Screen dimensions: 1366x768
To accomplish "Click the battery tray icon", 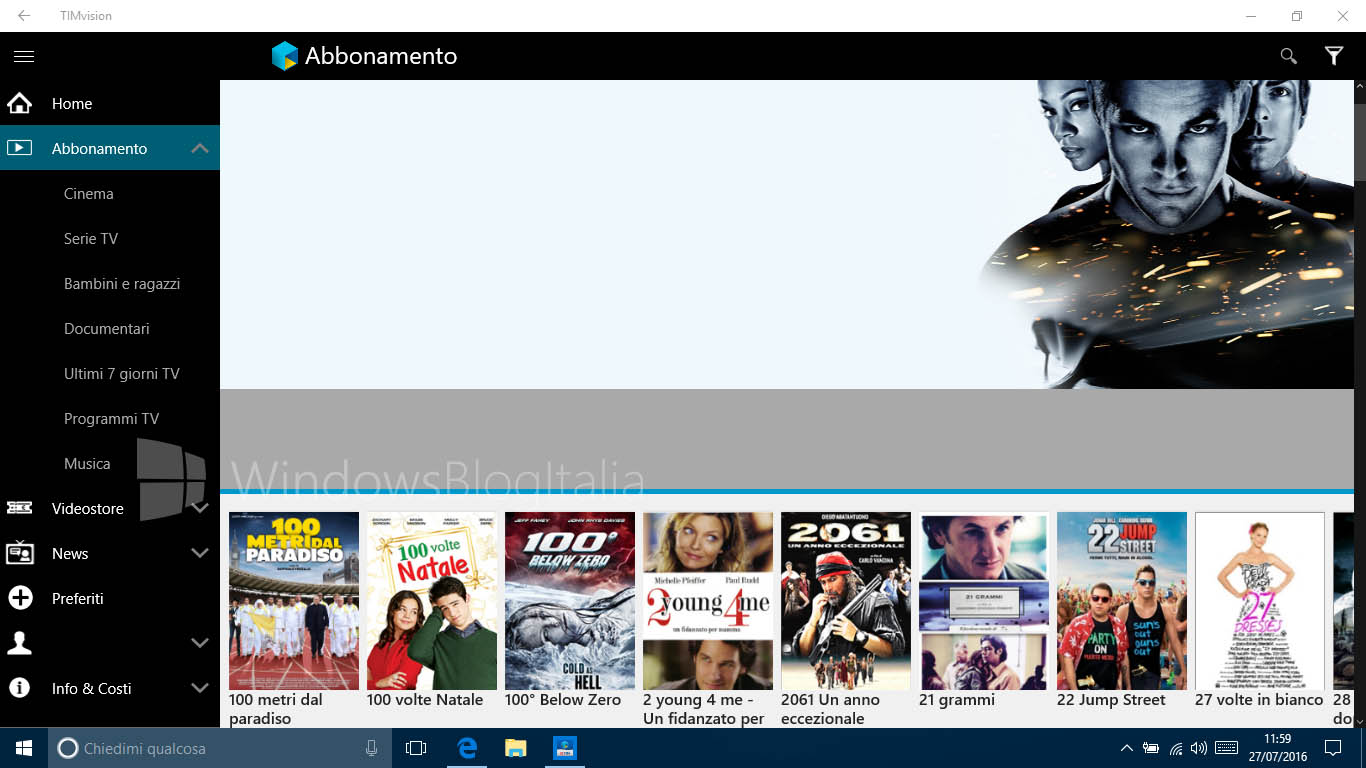I will [1151, 748].
